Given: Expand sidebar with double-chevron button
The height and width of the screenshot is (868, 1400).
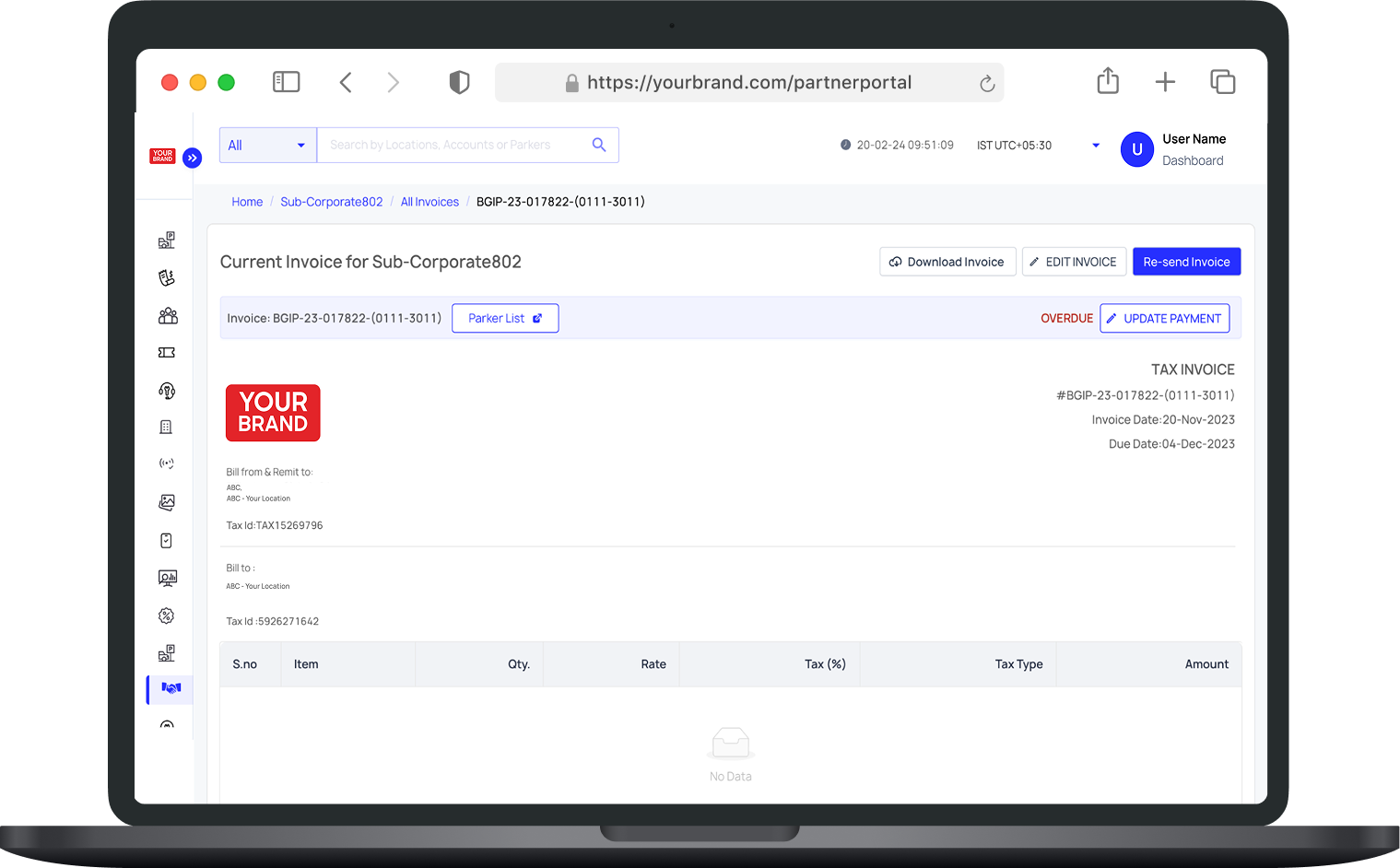Looking at the screenshot, I should [x=192, y=158].
